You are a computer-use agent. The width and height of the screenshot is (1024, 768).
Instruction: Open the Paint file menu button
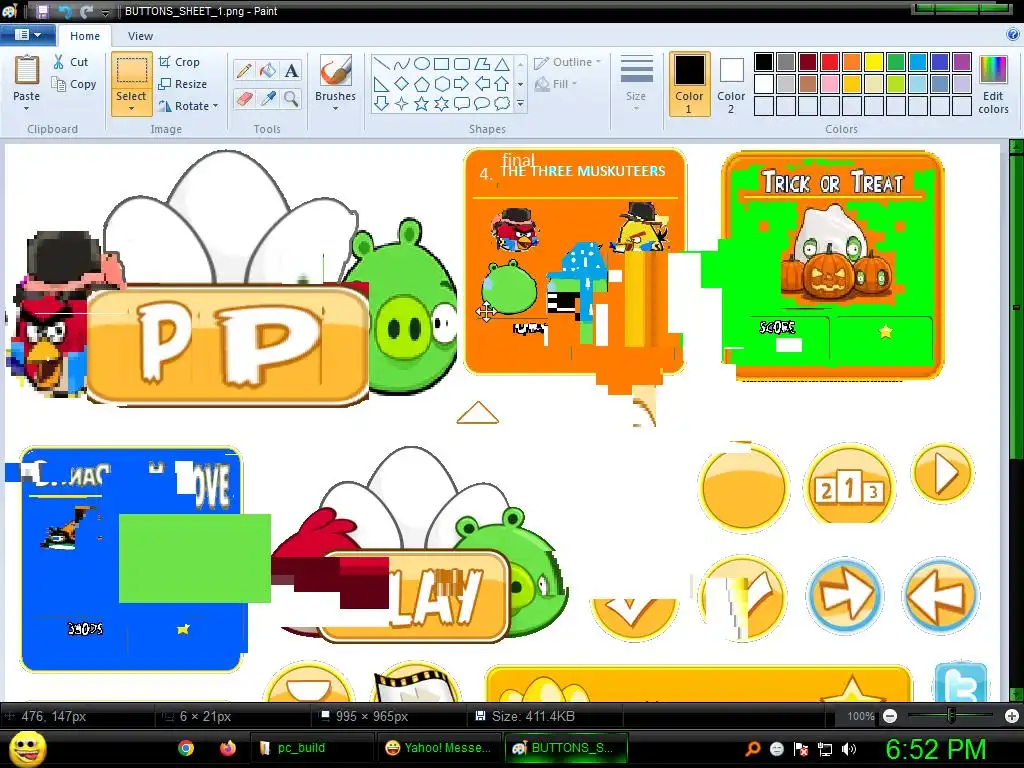(27, 35)
